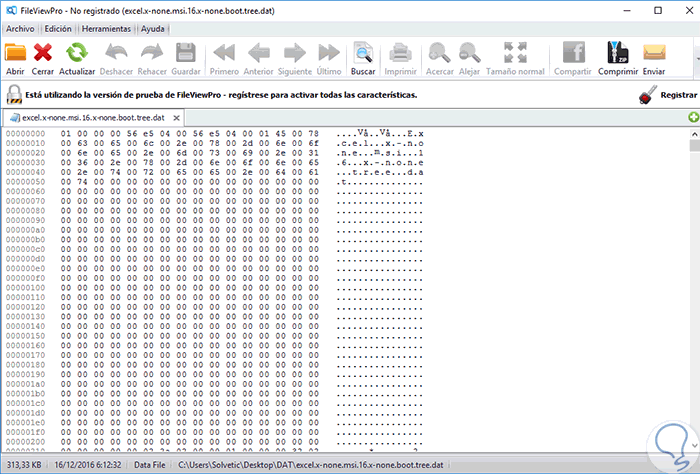
Task: Send file with Enviar envelope icon
Action: point(654,53)
